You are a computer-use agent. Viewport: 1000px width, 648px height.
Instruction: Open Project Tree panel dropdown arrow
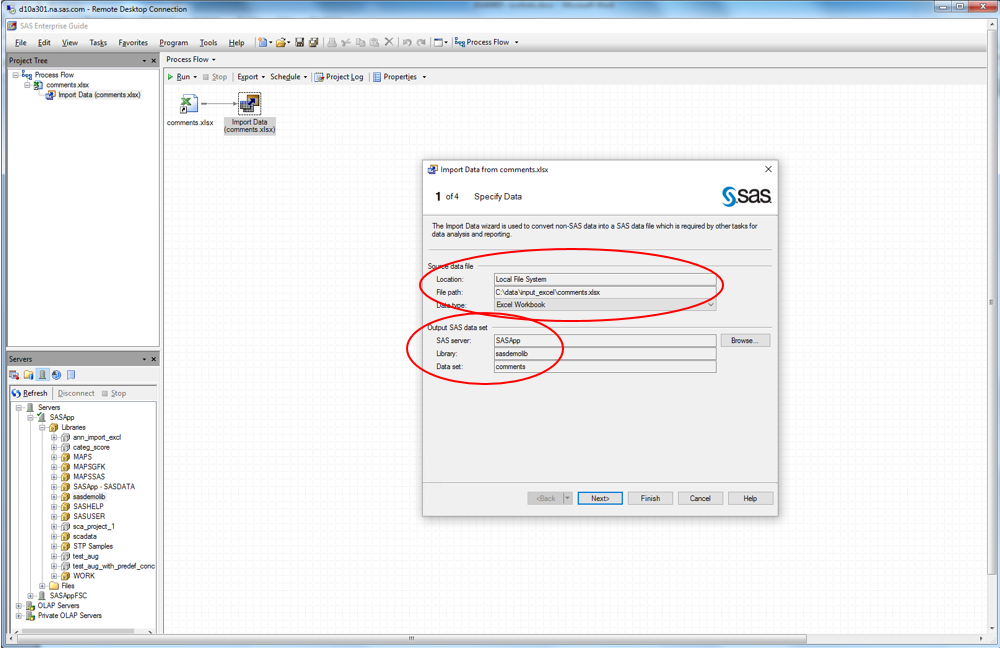[144, 61]
